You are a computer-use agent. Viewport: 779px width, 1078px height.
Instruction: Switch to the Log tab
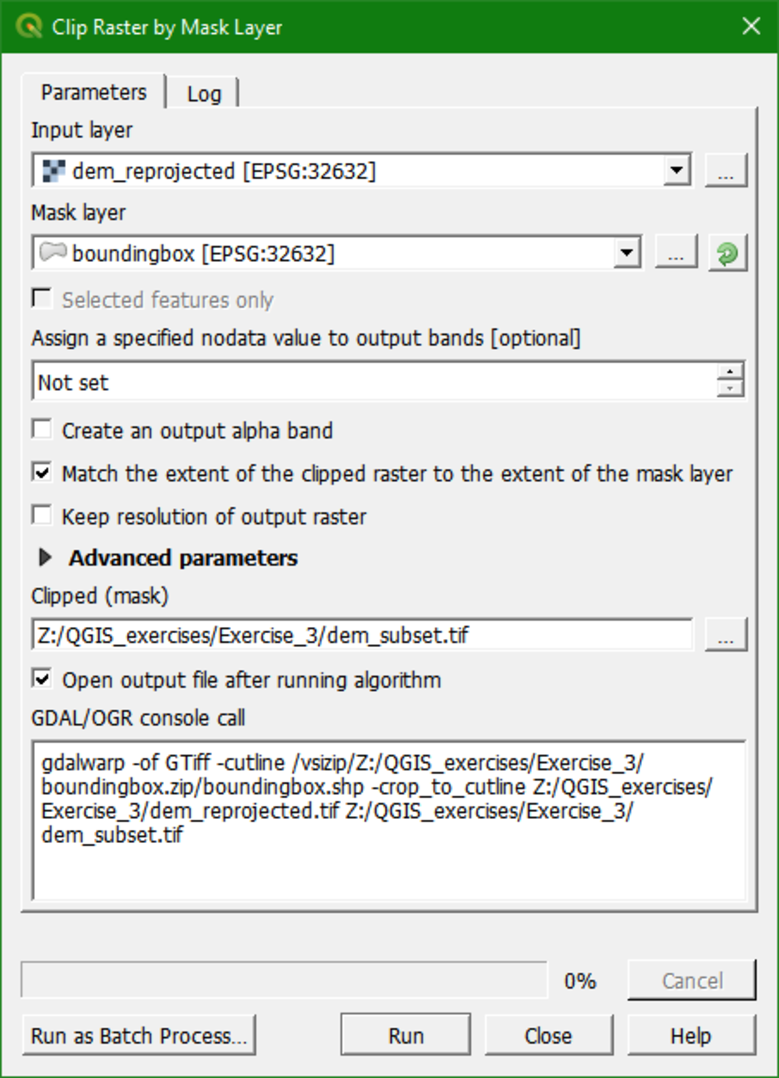pos(204,93)
